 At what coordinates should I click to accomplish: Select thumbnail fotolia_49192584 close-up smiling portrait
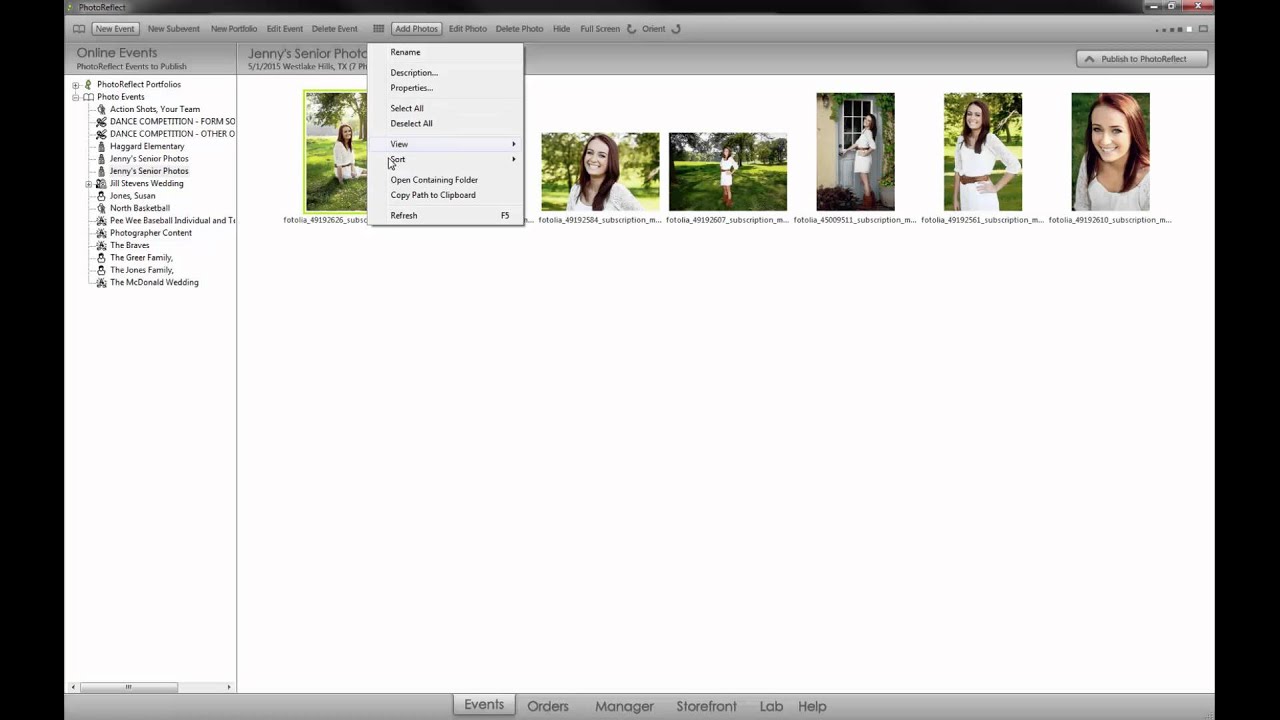point(600,172)
